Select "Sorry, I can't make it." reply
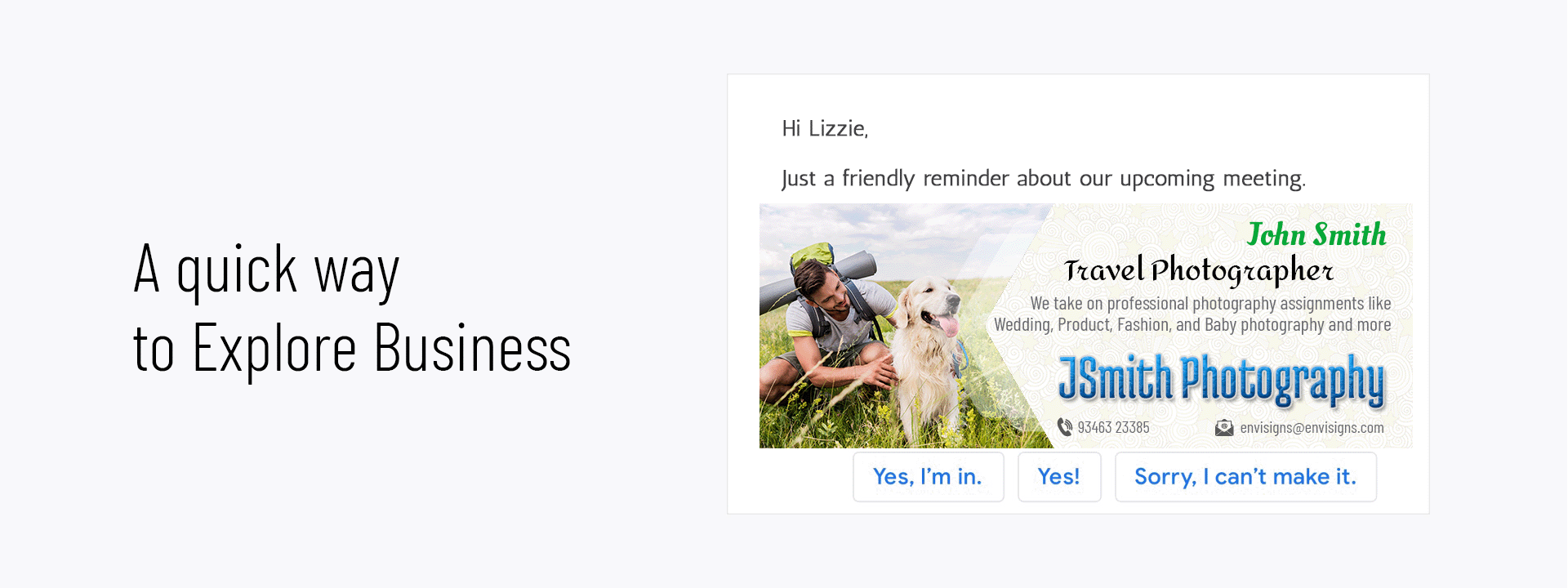 click(1245, 477)
